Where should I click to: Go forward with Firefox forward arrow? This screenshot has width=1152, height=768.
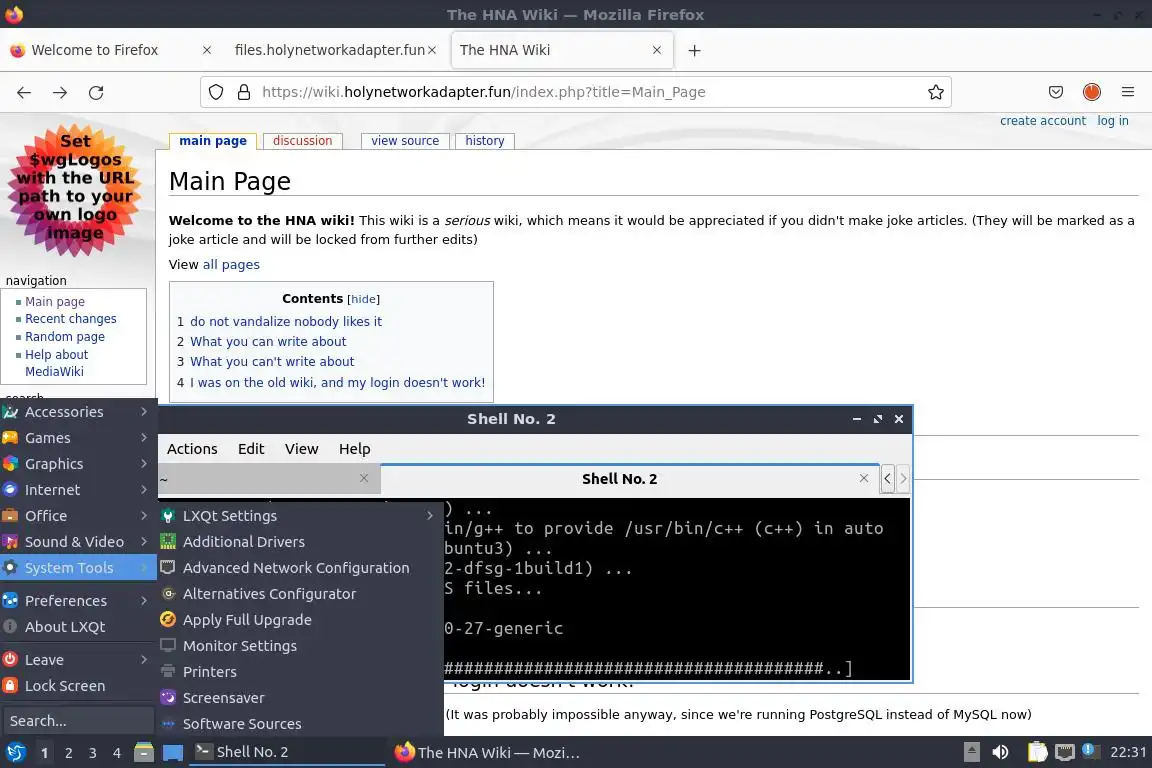pyautogui.click(x=60, y=93)
